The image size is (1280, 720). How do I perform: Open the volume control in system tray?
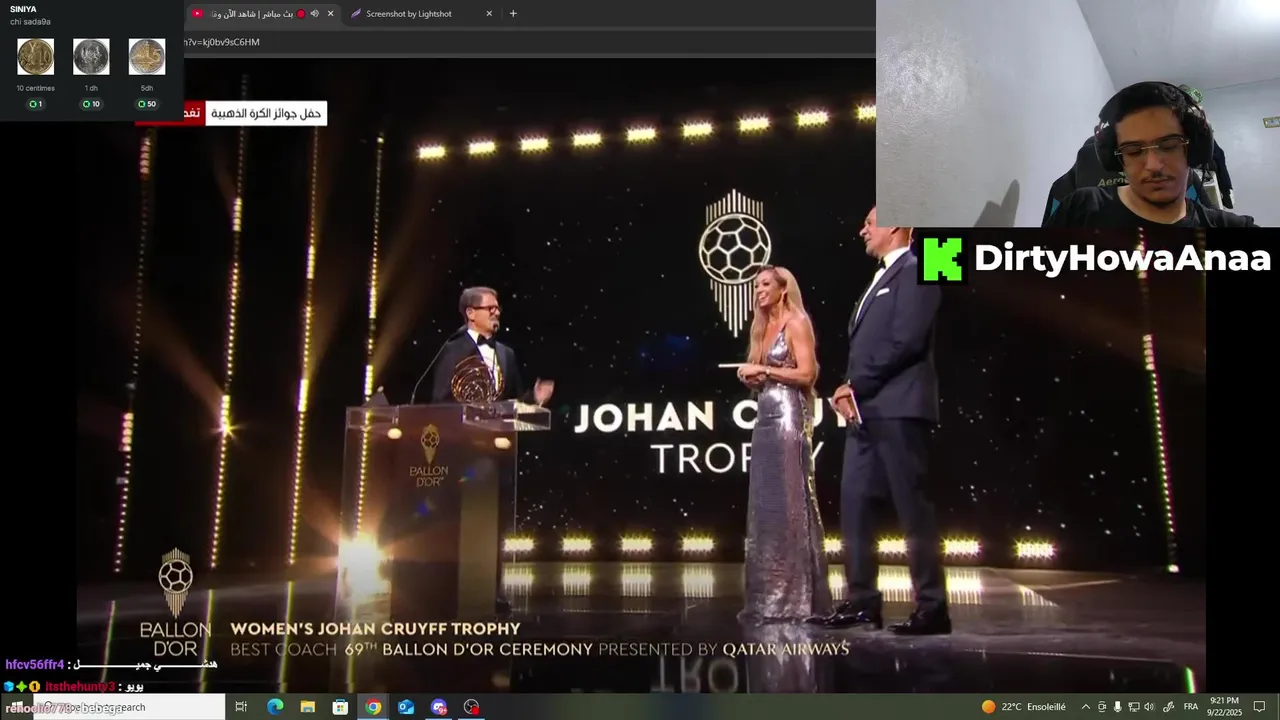(x=1149, y=707)
